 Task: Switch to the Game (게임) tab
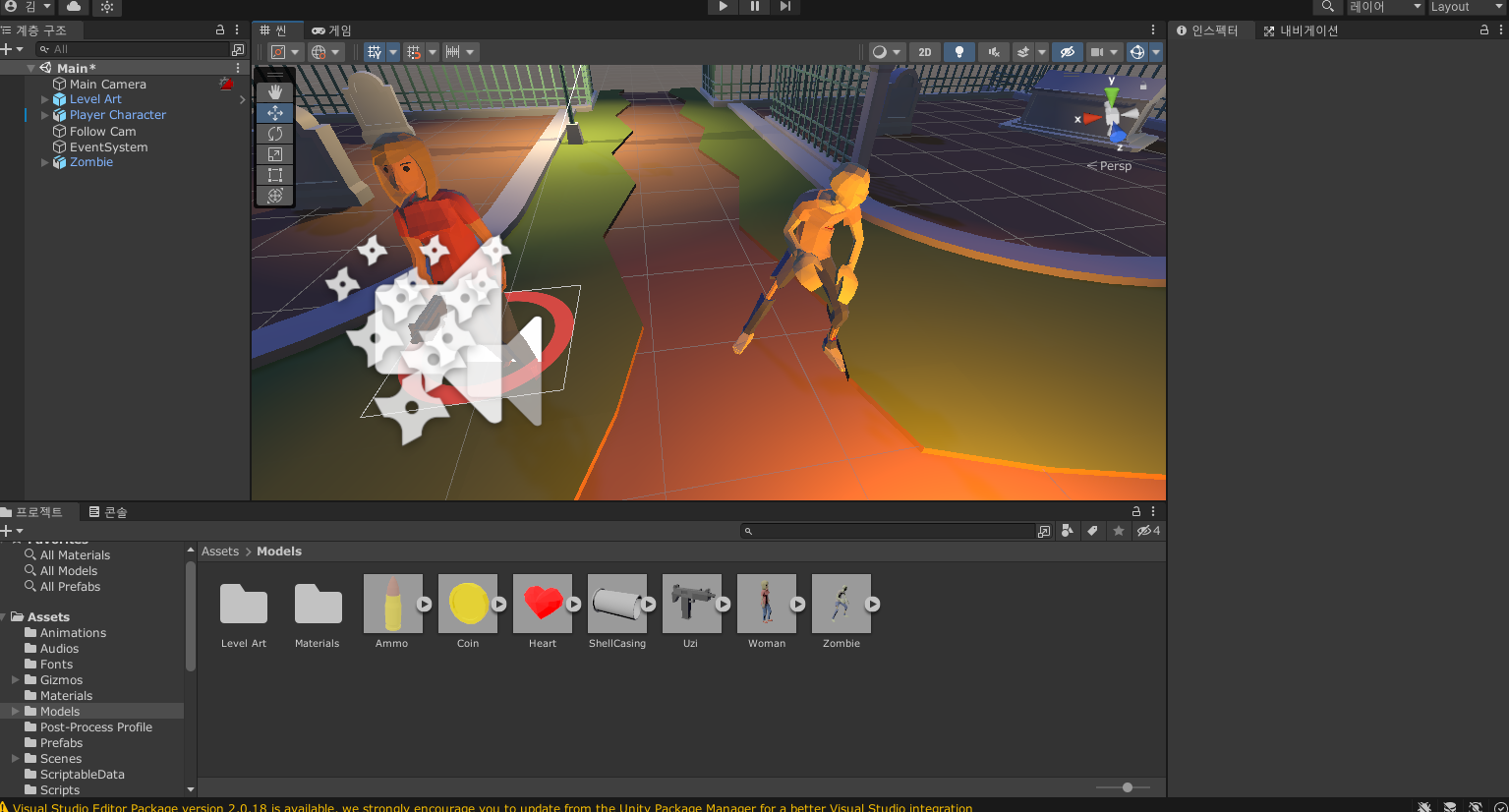[x=331, y=30]
